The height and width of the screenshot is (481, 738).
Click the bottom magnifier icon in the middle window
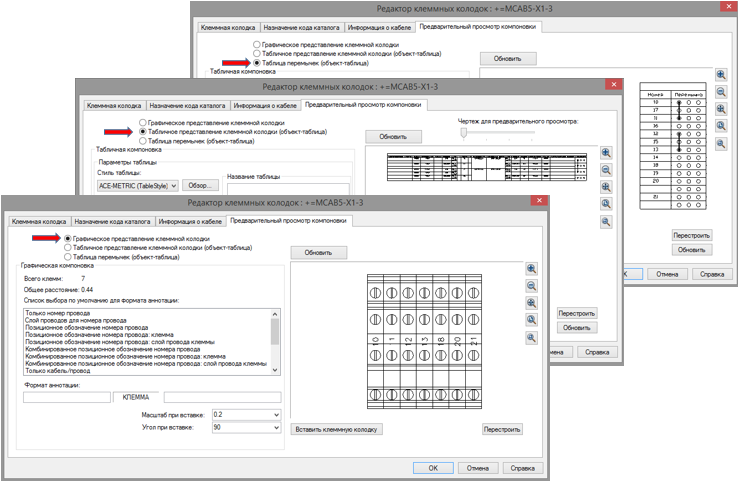(x=606, y=222)
